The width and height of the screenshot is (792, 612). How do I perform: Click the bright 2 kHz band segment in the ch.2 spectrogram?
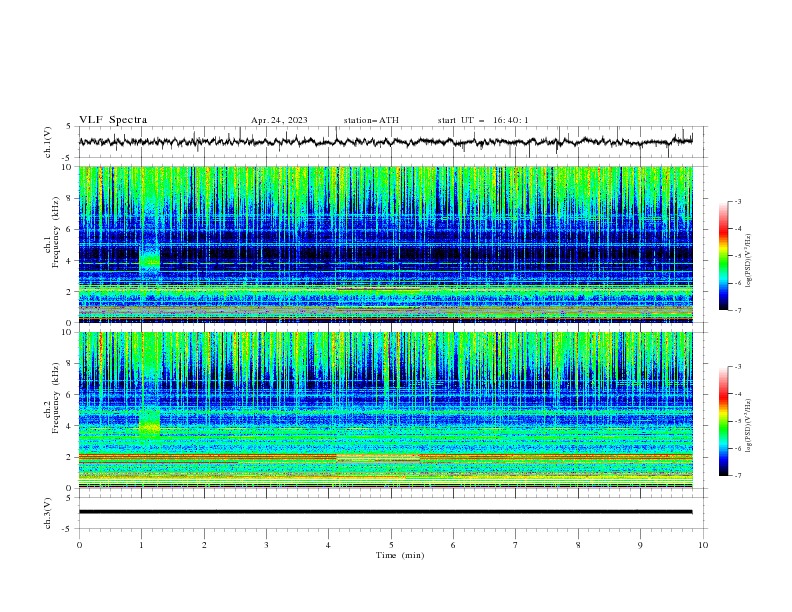(378, 458)
